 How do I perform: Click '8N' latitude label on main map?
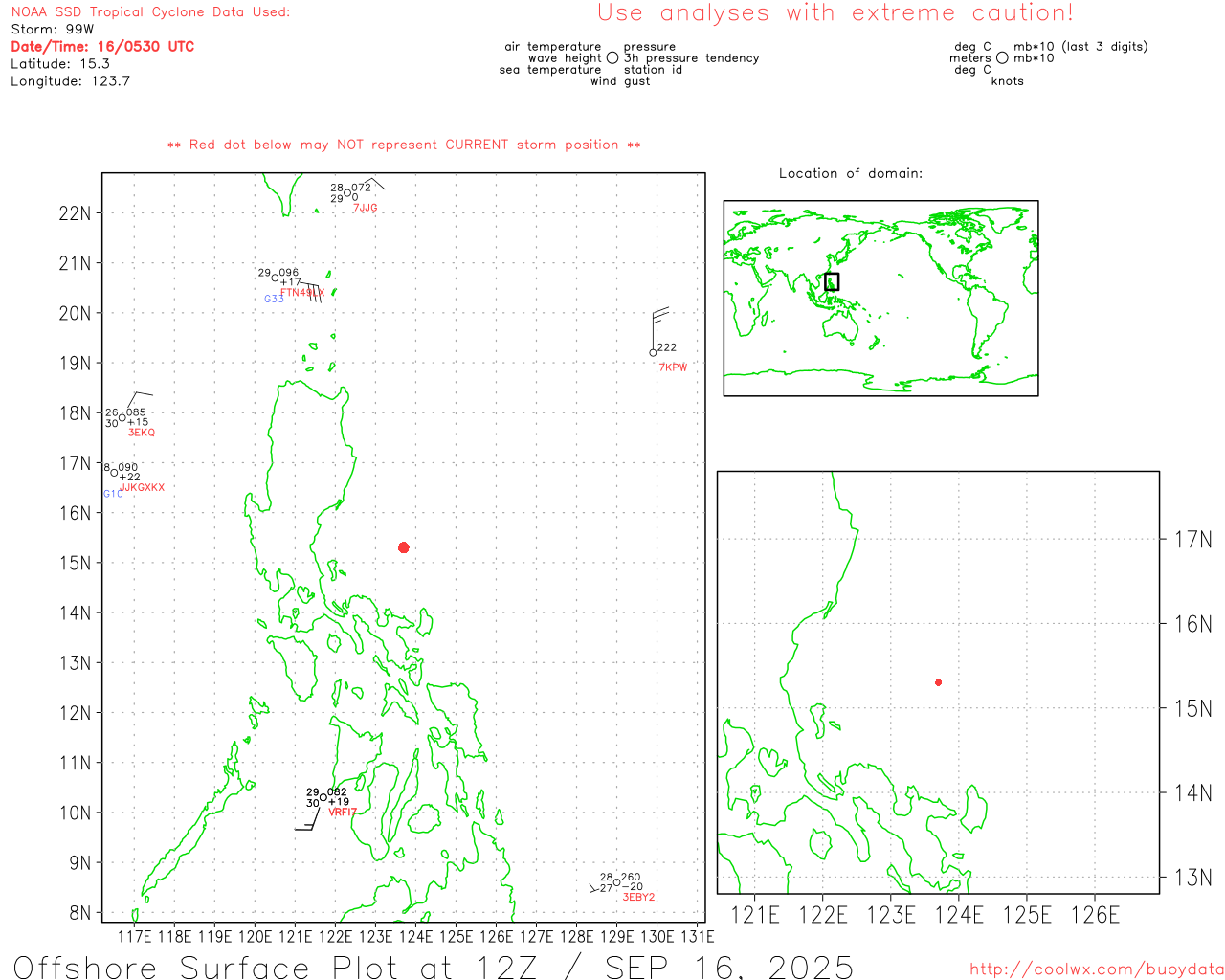point(80,913)
